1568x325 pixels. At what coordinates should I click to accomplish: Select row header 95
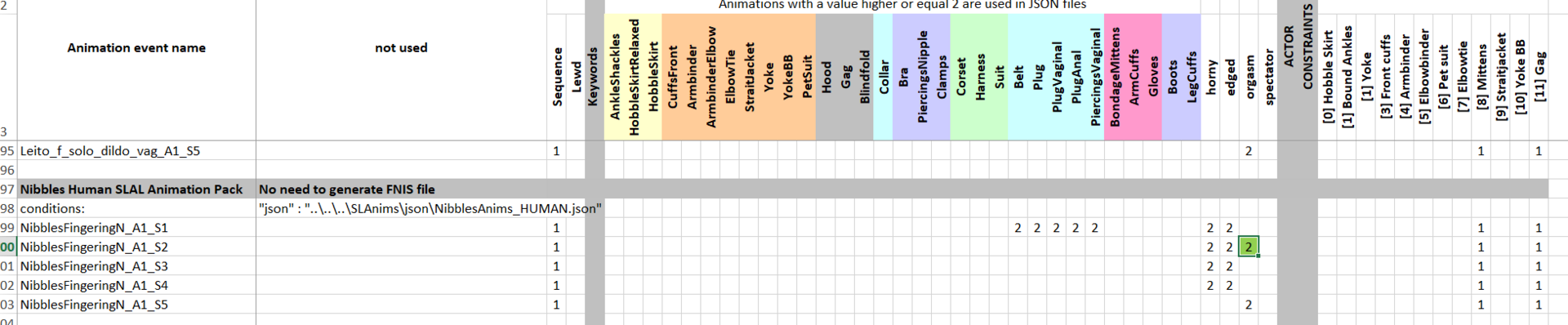pyautogui.click(x=8, y=151)
